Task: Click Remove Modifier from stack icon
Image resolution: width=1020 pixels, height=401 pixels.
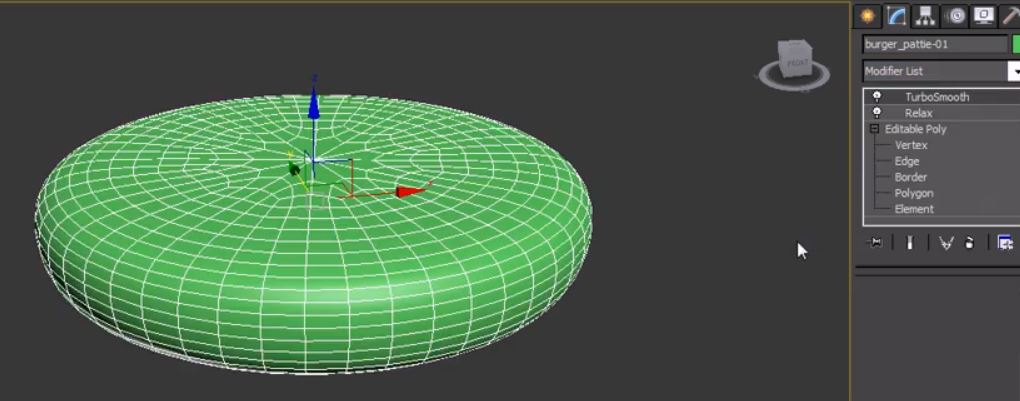Action: tap(969, 243)
